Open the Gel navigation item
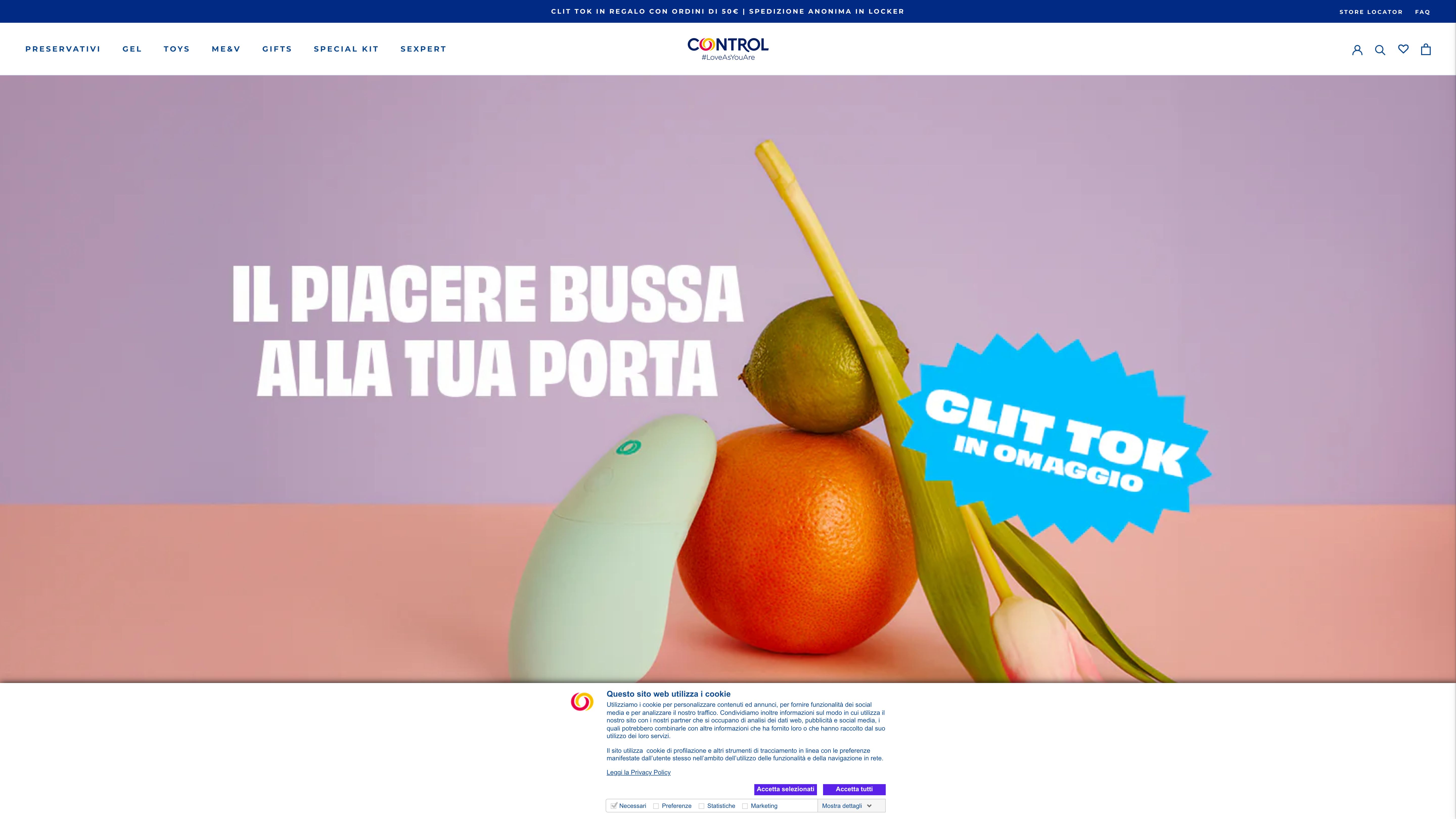Image resolution: width=1456 pixels, height=819 pixels. (x=132, y=49)
